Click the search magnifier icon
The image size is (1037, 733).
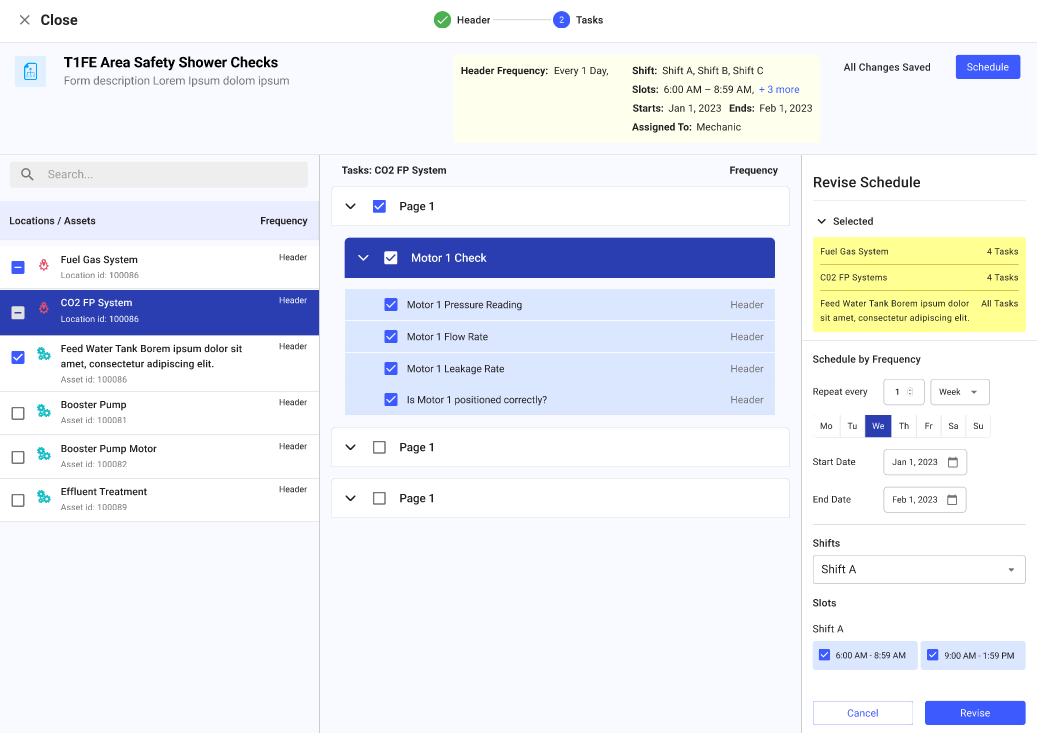27,174
